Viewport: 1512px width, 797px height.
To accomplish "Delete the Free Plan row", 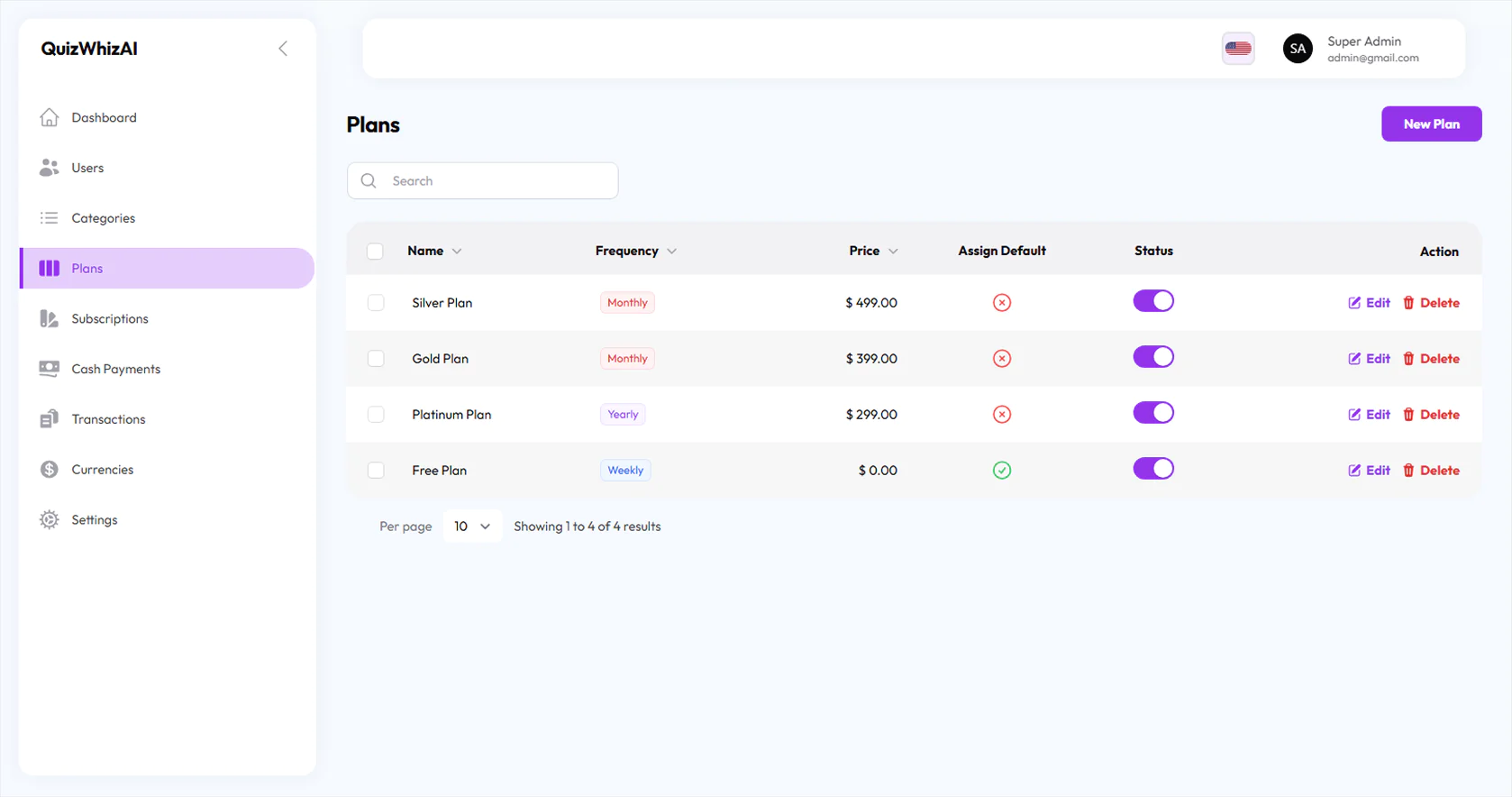I will (1431, 471).
